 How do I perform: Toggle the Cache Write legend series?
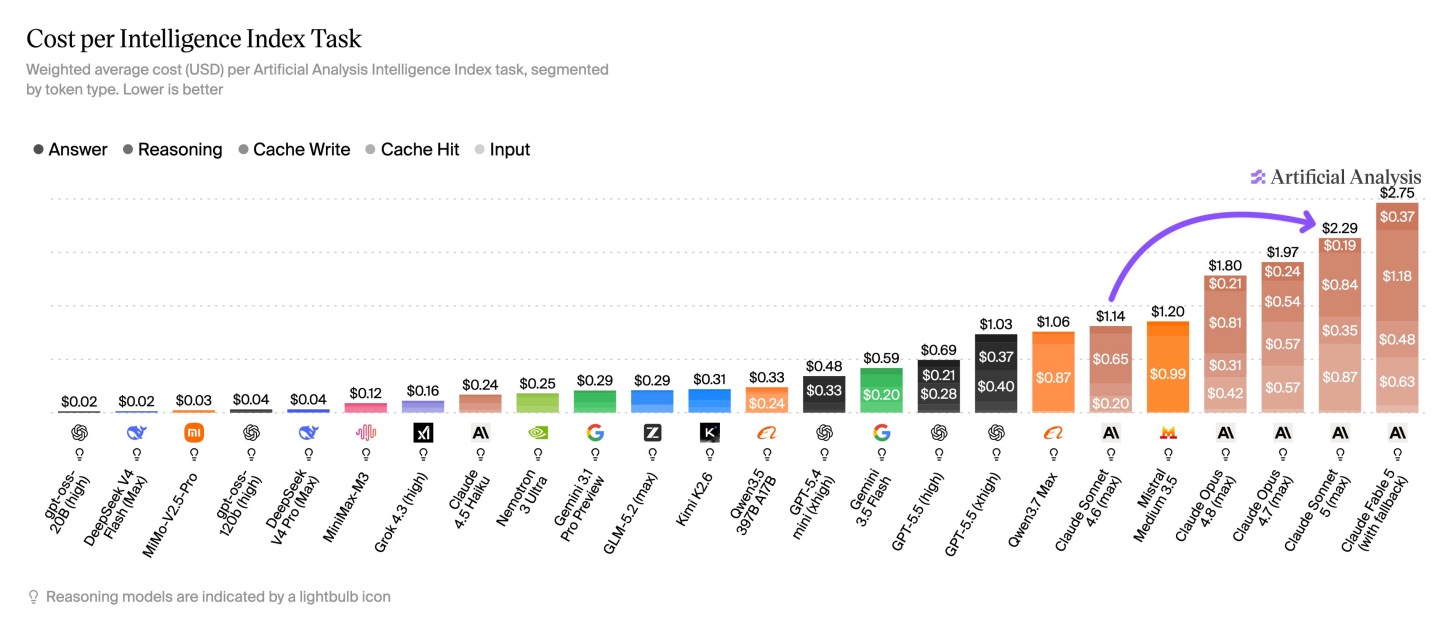[294, 149]
